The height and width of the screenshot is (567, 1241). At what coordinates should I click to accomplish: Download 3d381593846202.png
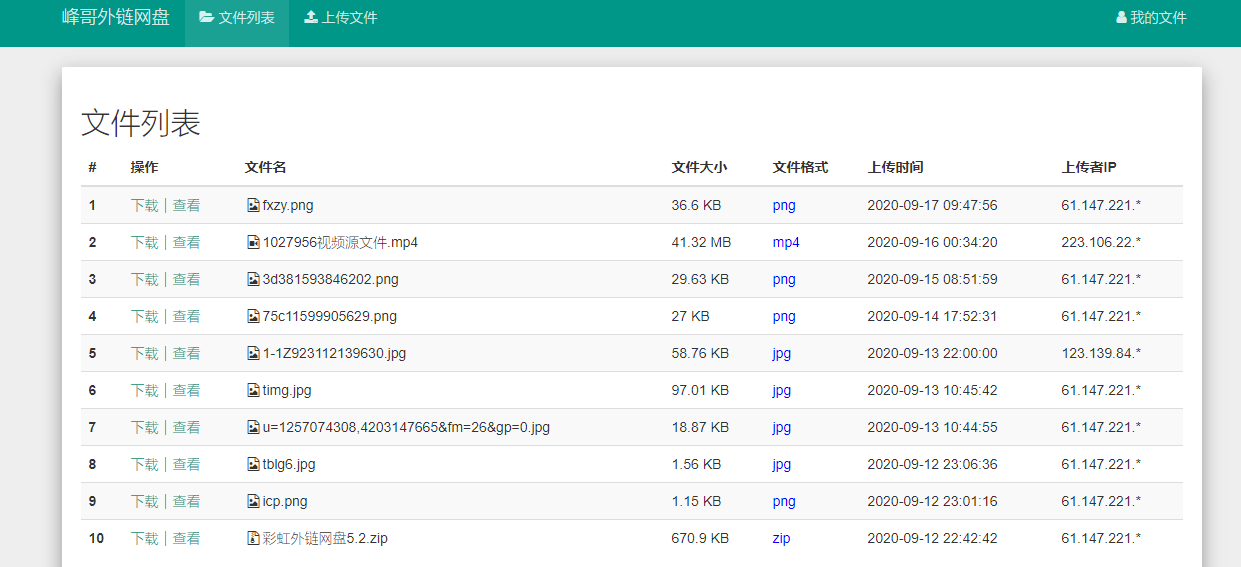144,279
